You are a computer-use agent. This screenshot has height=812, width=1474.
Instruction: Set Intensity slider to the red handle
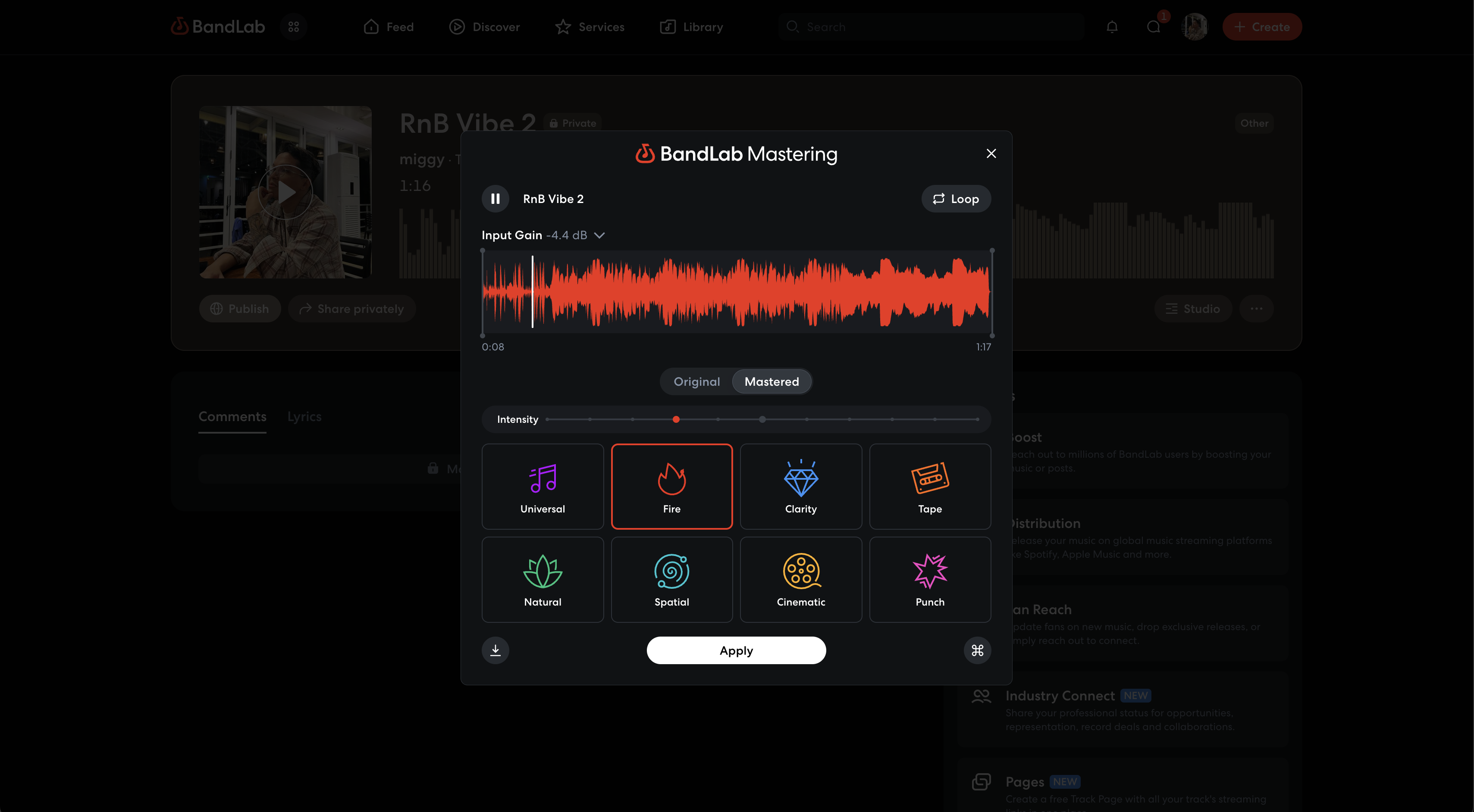676,419
